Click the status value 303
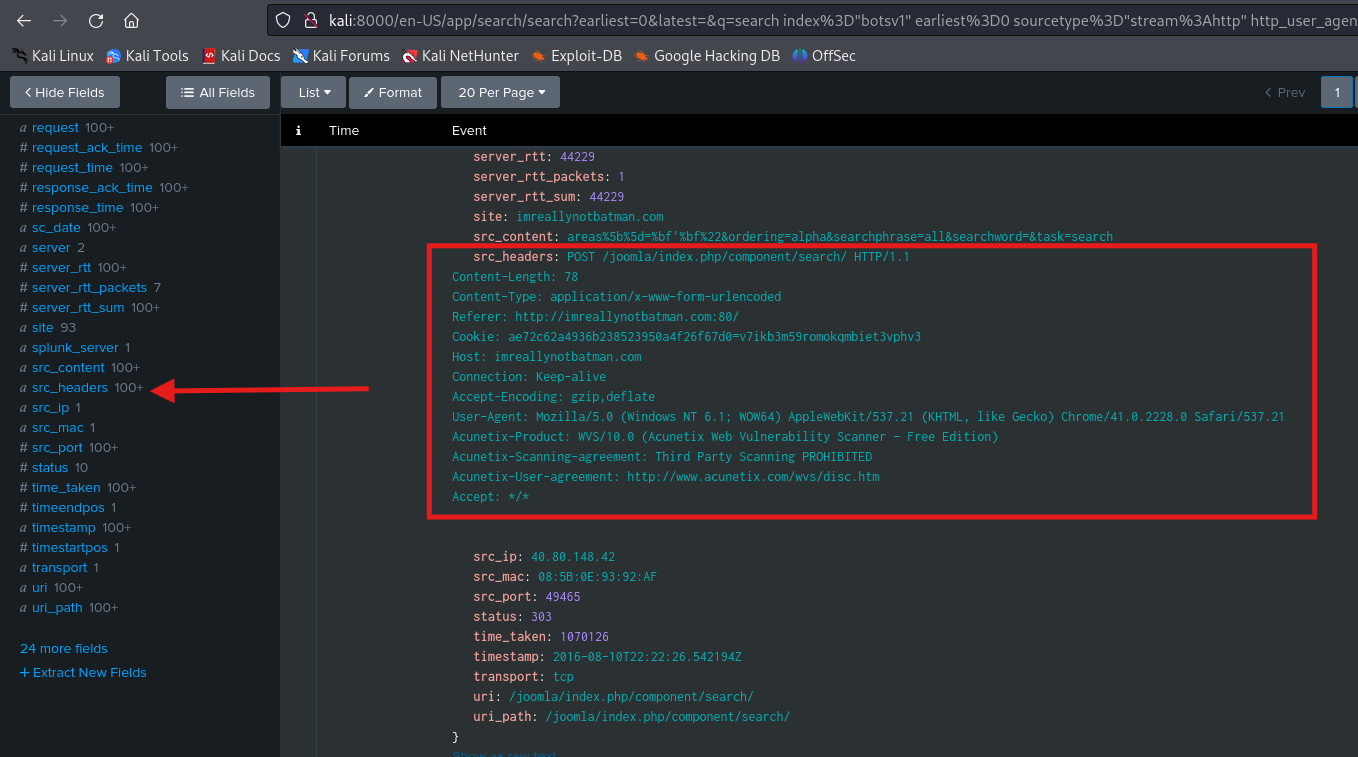The width and height of the screenshot is (1358, 757). pos(541,617)
